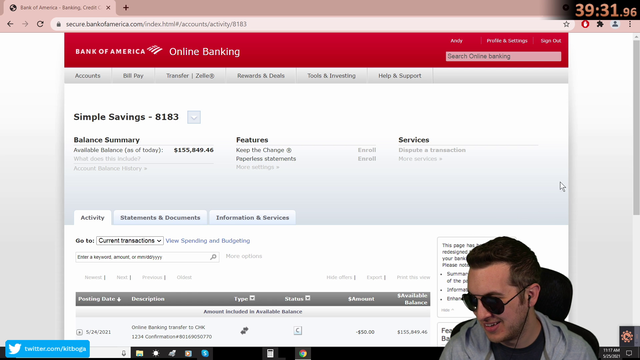640x360 pixels.
Task: Click 'View Spending and Budgeting' link
Action: click(208, 240)
